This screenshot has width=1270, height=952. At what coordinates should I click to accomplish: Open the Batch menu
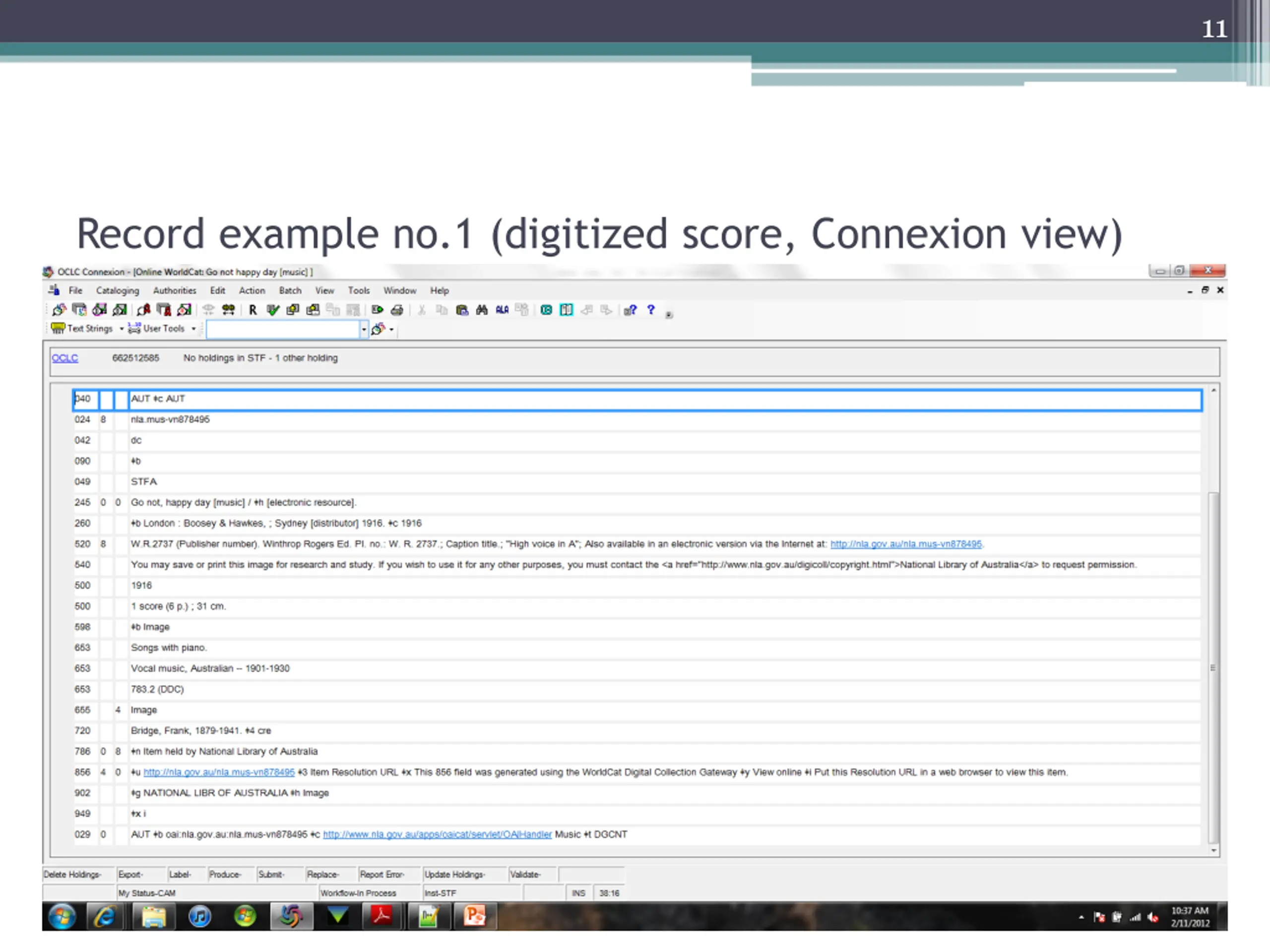291,291
